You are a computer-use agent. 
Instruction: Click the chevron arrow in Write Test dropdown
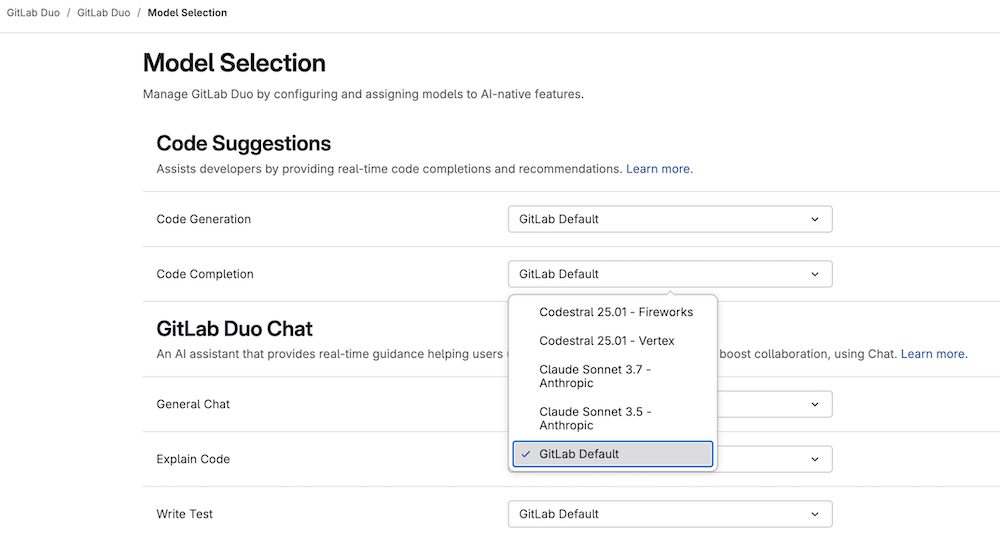coord(814,514)
